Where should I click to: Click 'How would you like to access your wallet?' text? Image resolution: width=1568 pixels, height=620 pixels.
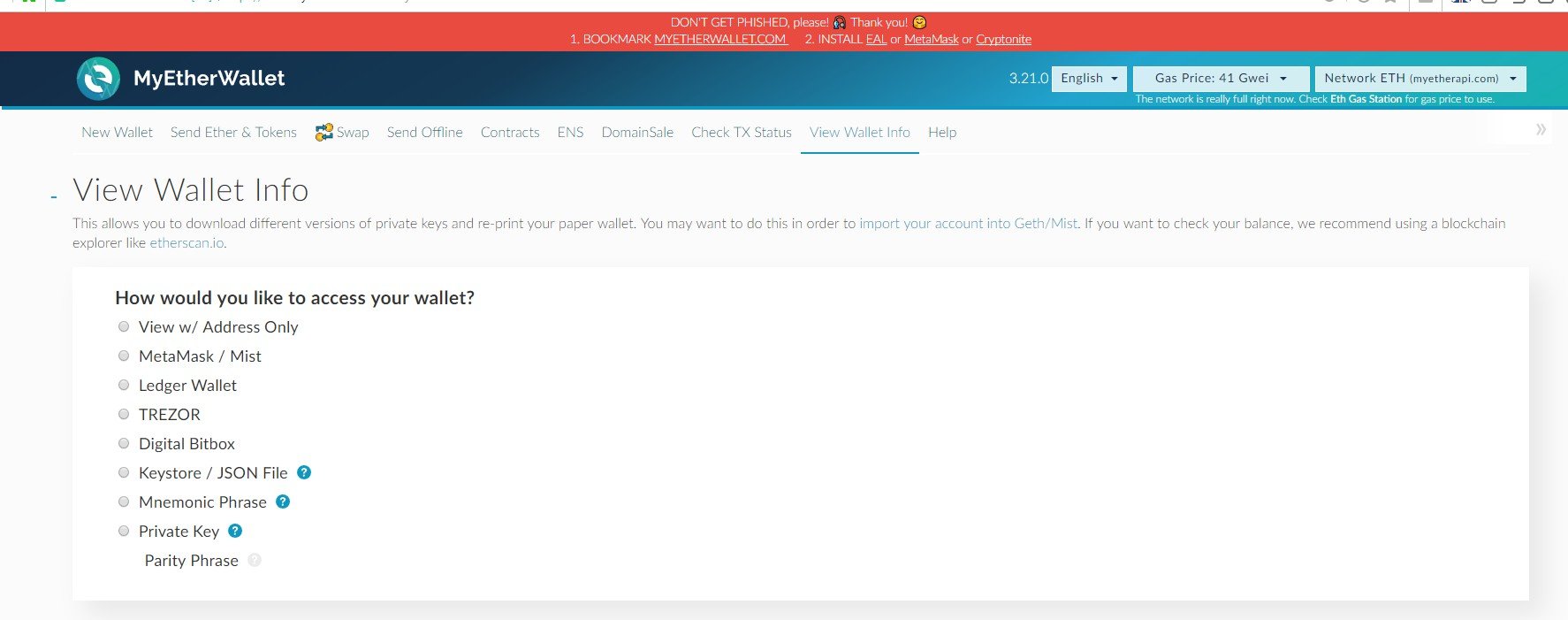click(x=294, y=298)
